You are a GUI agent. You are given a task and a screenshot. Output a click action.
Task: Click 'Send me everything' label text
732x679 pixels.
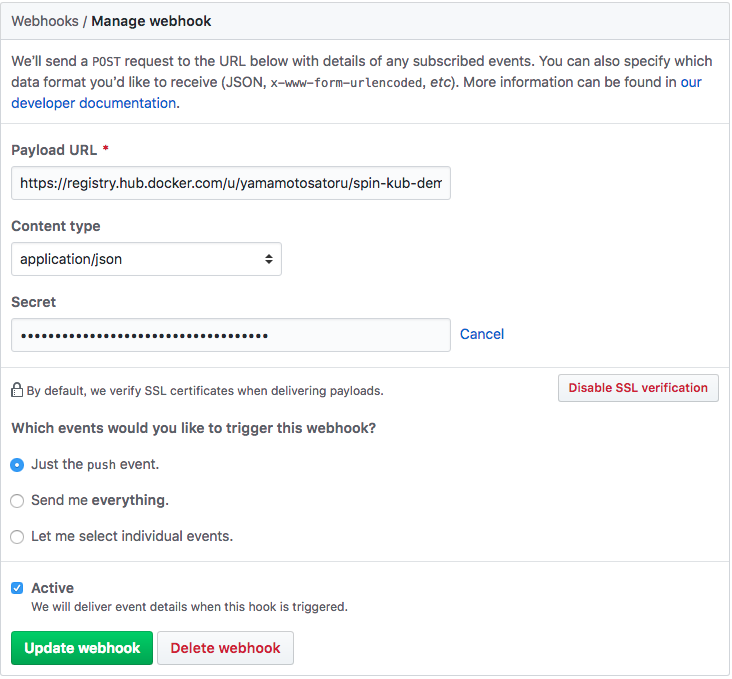click(x=100, y=501)
